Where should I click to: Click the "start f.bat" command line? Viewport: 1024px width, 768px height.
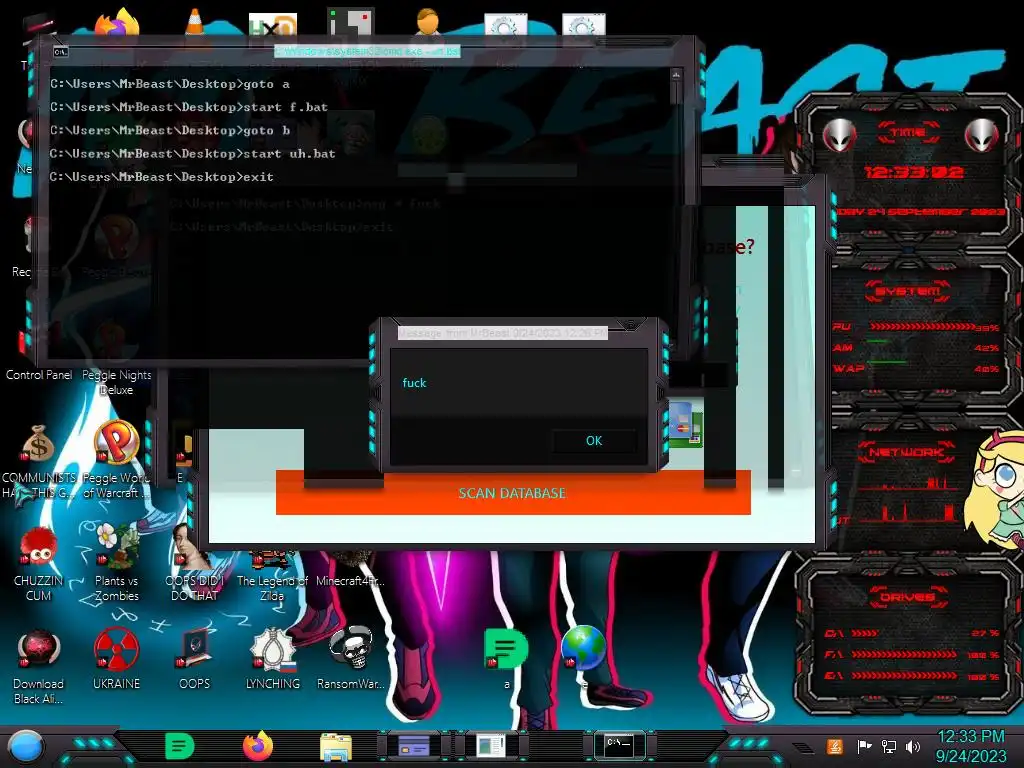[189, 107]
